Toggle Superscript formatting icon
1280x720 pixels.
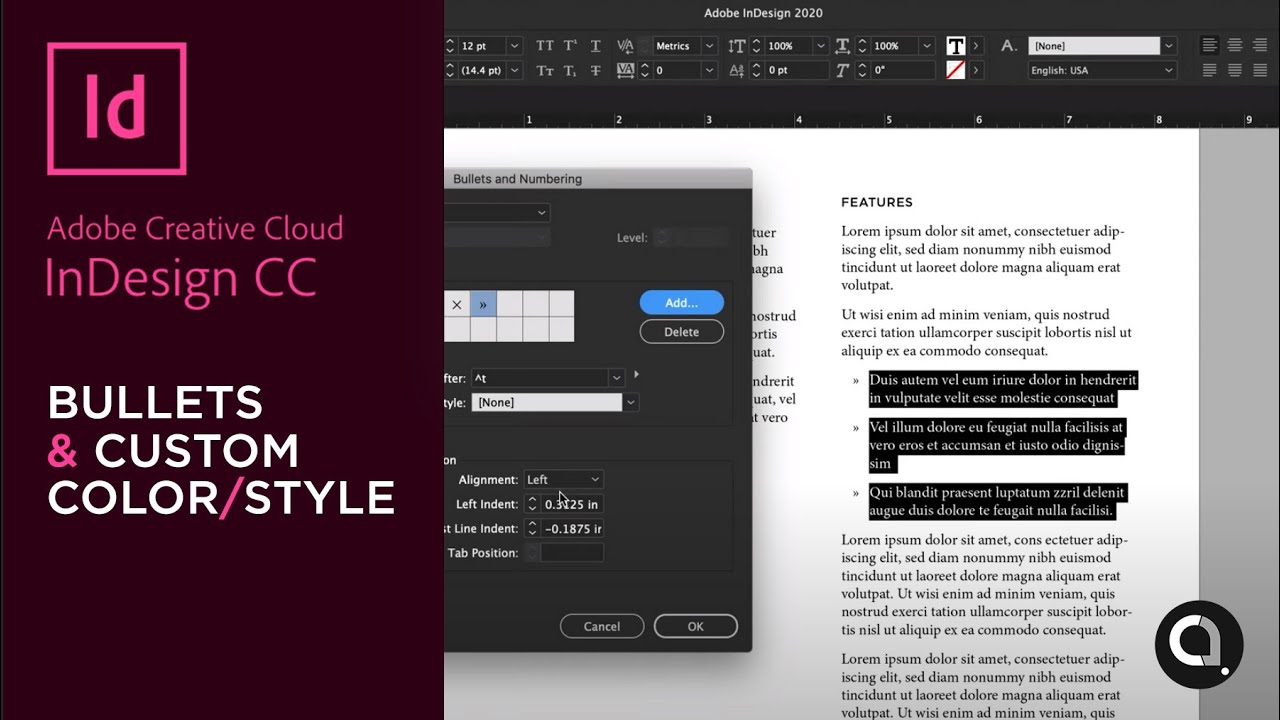click(x=570, y=46)
